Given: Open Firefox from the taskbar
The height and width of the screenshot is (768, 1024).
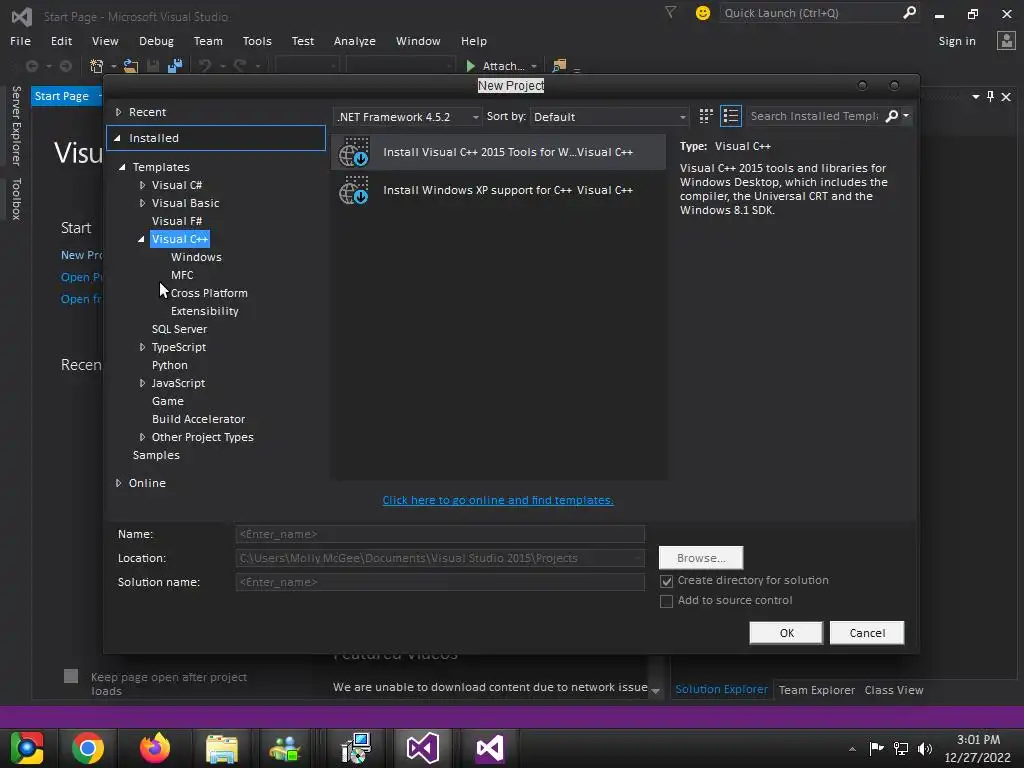Looking at the screenshot, I should [155, 748].
